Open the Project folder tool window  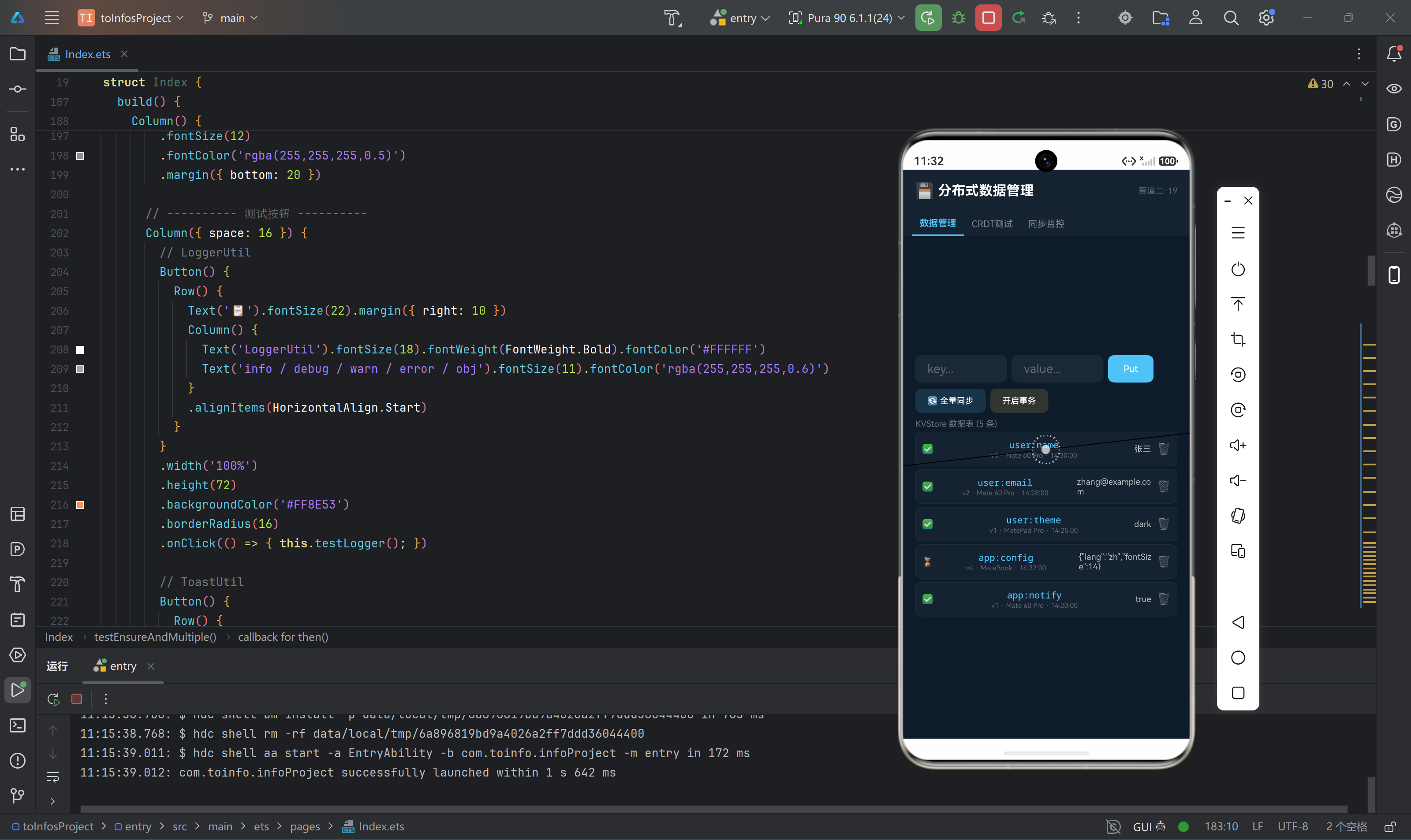click(x=18, y=54)
